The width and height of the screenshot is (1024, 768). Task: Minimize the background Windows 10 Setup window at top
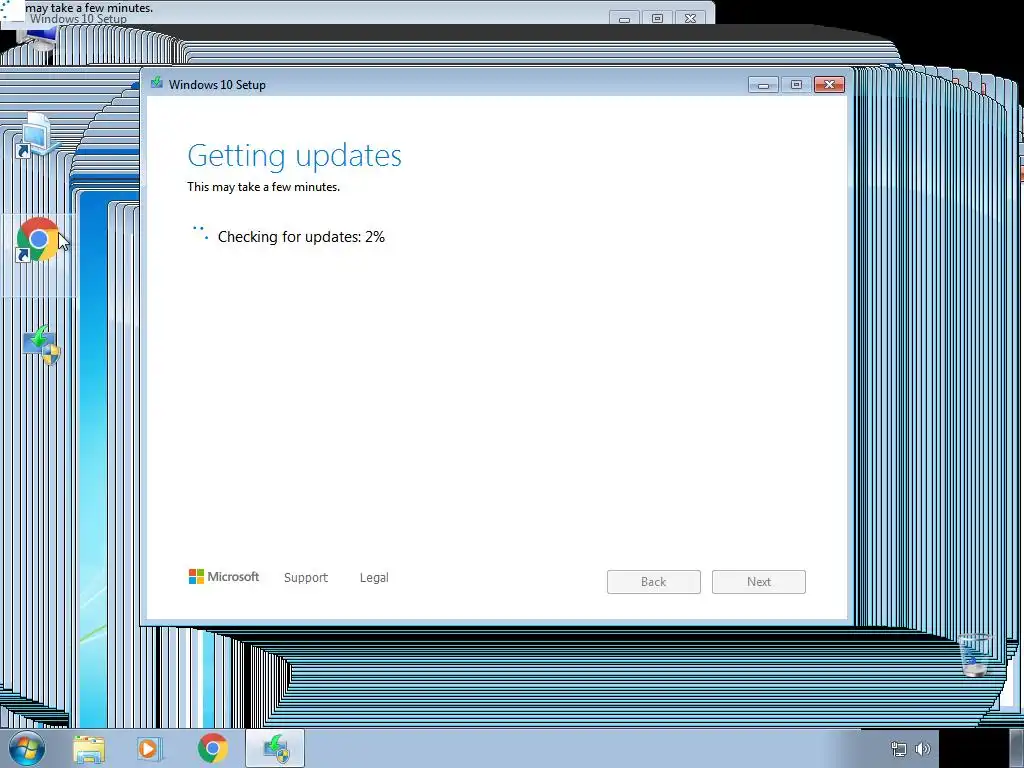[624, 18]
